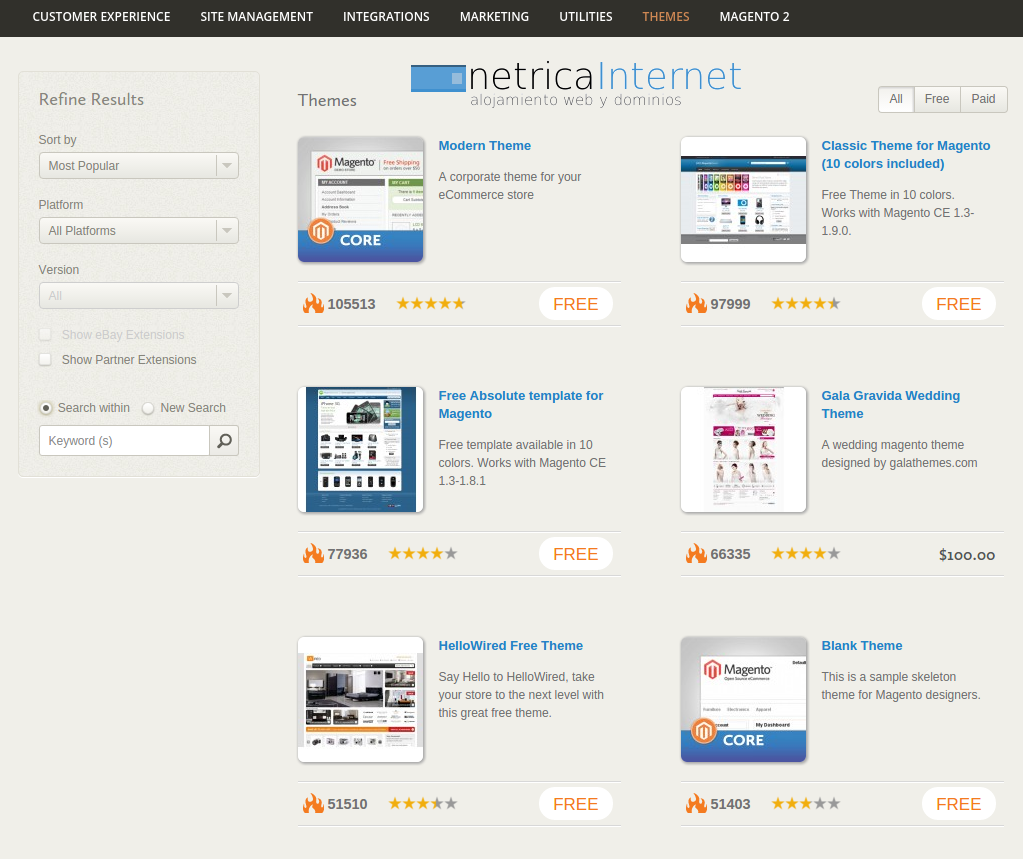Click the flame icon next to 66335

[x=696, y=554]
